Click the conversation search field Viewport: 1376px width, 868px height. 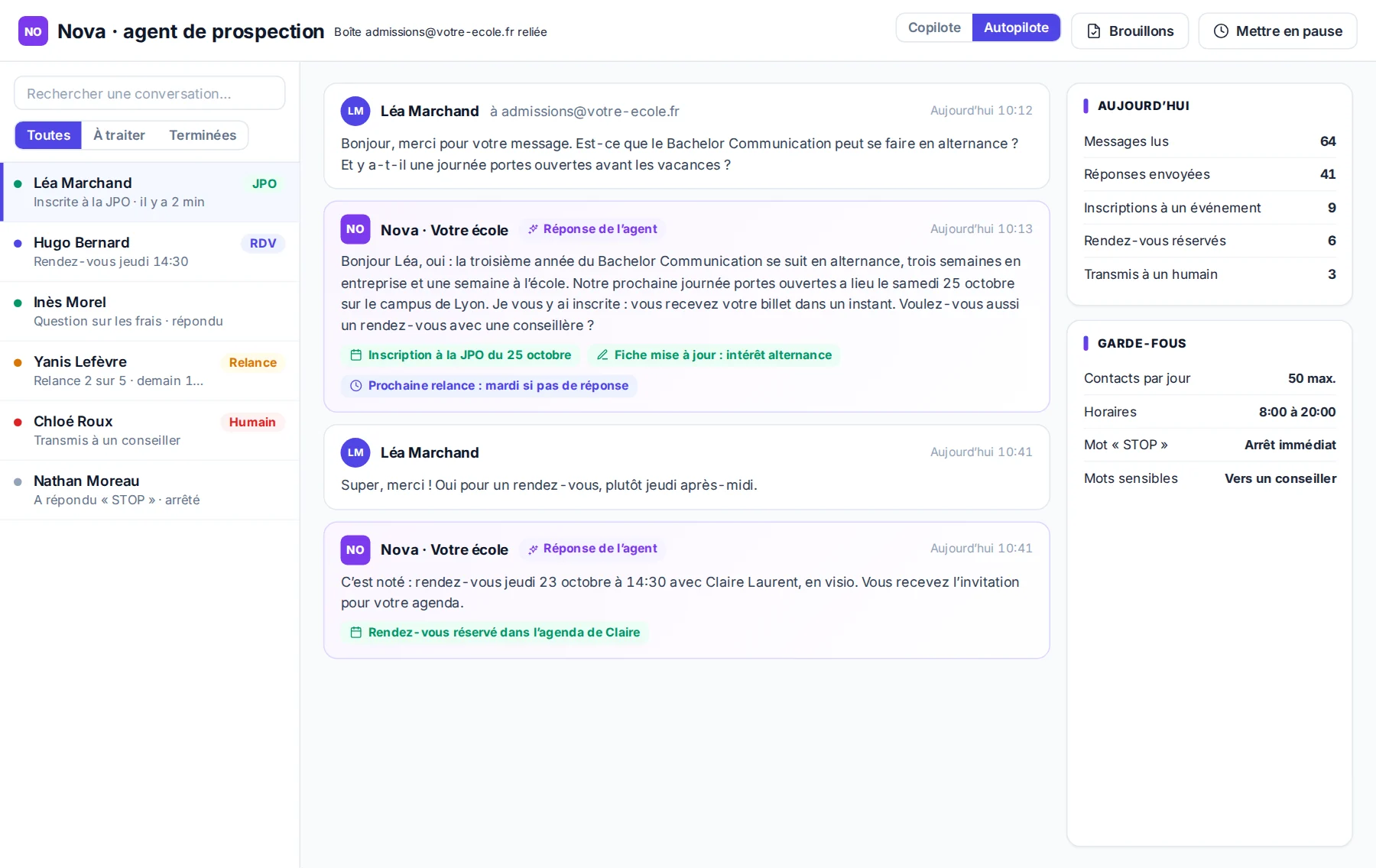pyautogui.click(x=150, y=93)
